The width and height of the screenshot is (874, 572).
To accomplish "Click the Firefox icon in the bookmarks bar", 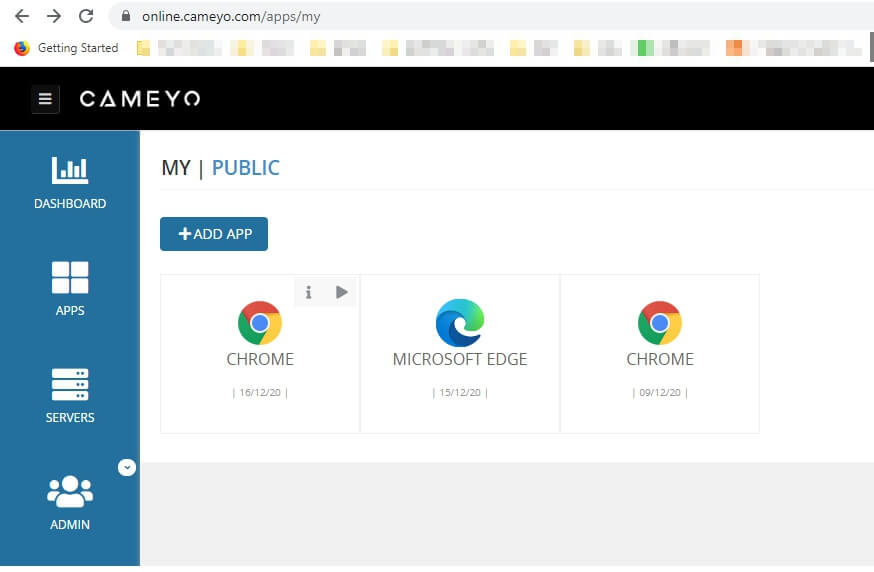I will pyautogui.click(x=22, y=48).
